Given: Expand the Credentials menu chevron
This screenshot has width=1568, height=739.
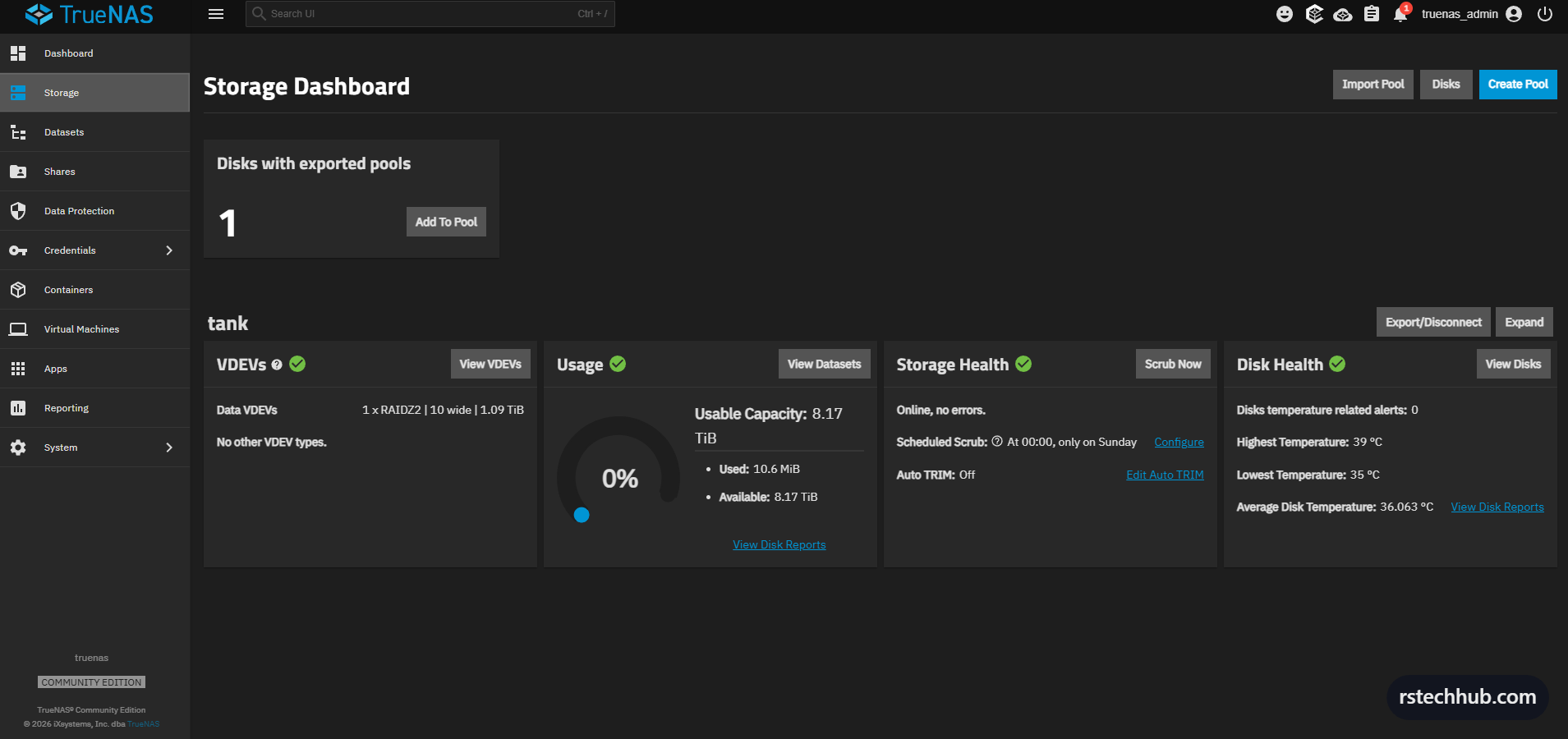Looking at the screenshot, I should coord(169,250).
